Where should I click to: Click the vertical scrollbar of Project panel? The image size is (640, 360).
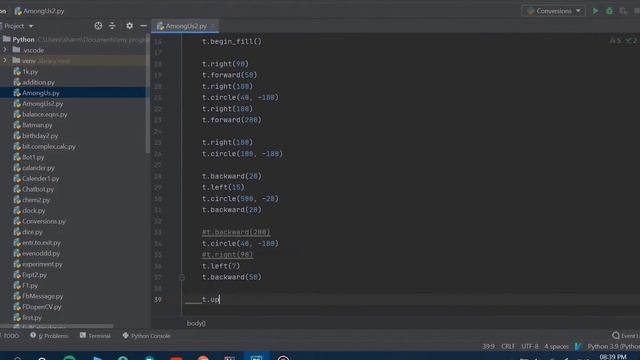coord(147,94)
